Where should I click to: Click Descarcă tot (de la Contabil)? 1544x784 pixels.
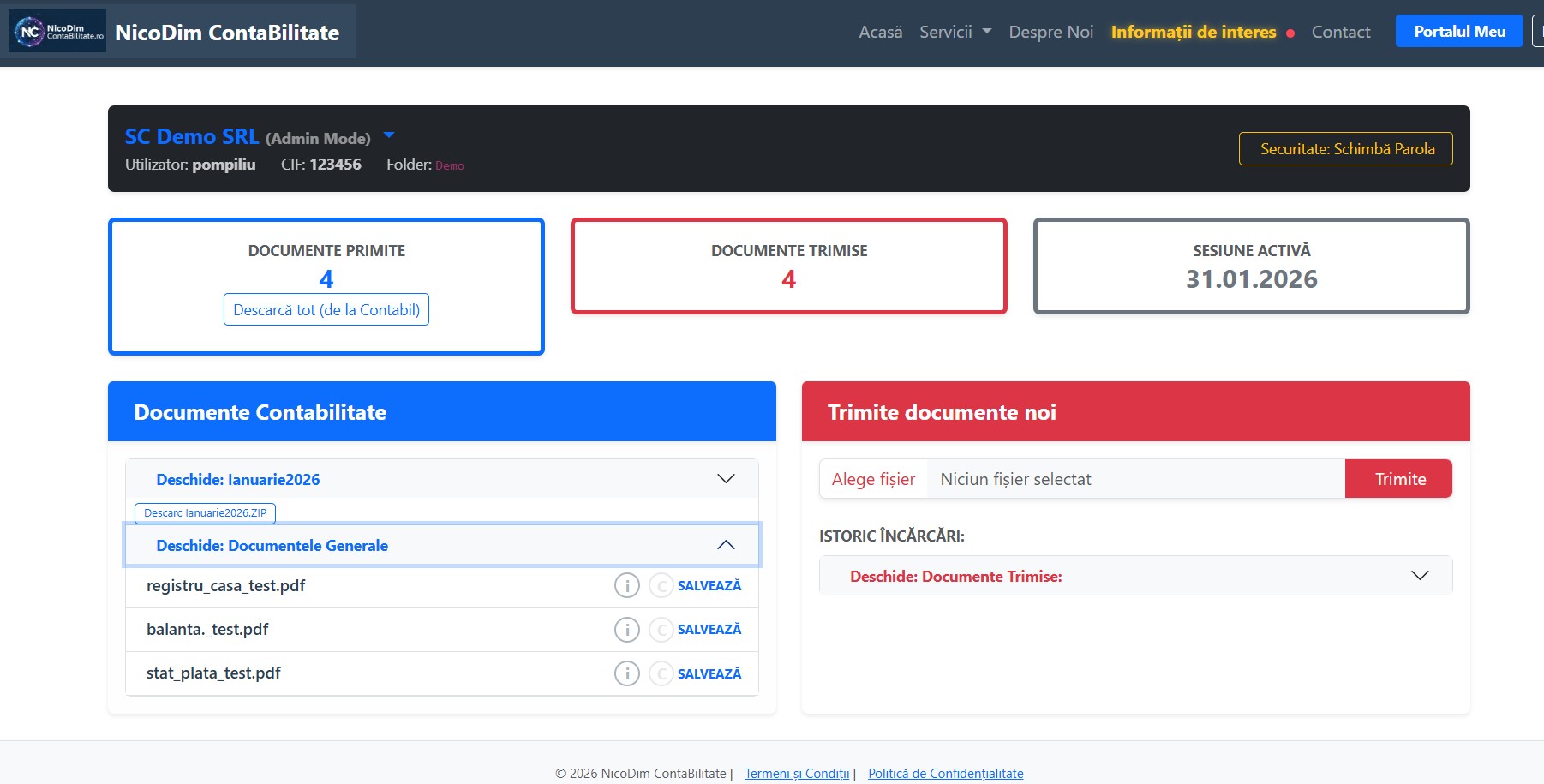pos(326,310)
